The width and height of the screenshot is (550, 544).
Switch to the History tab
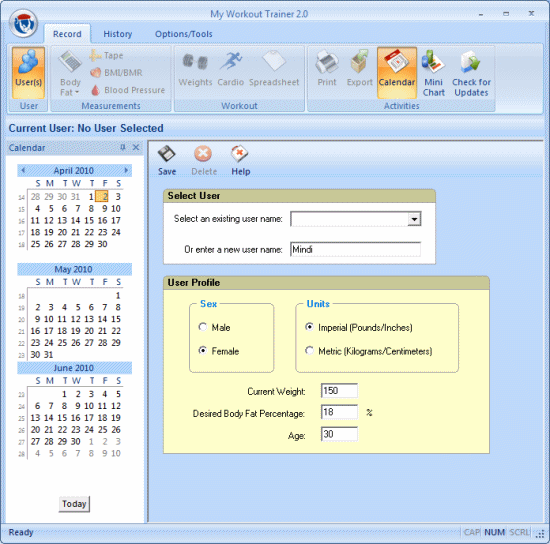tap(118, 34)
